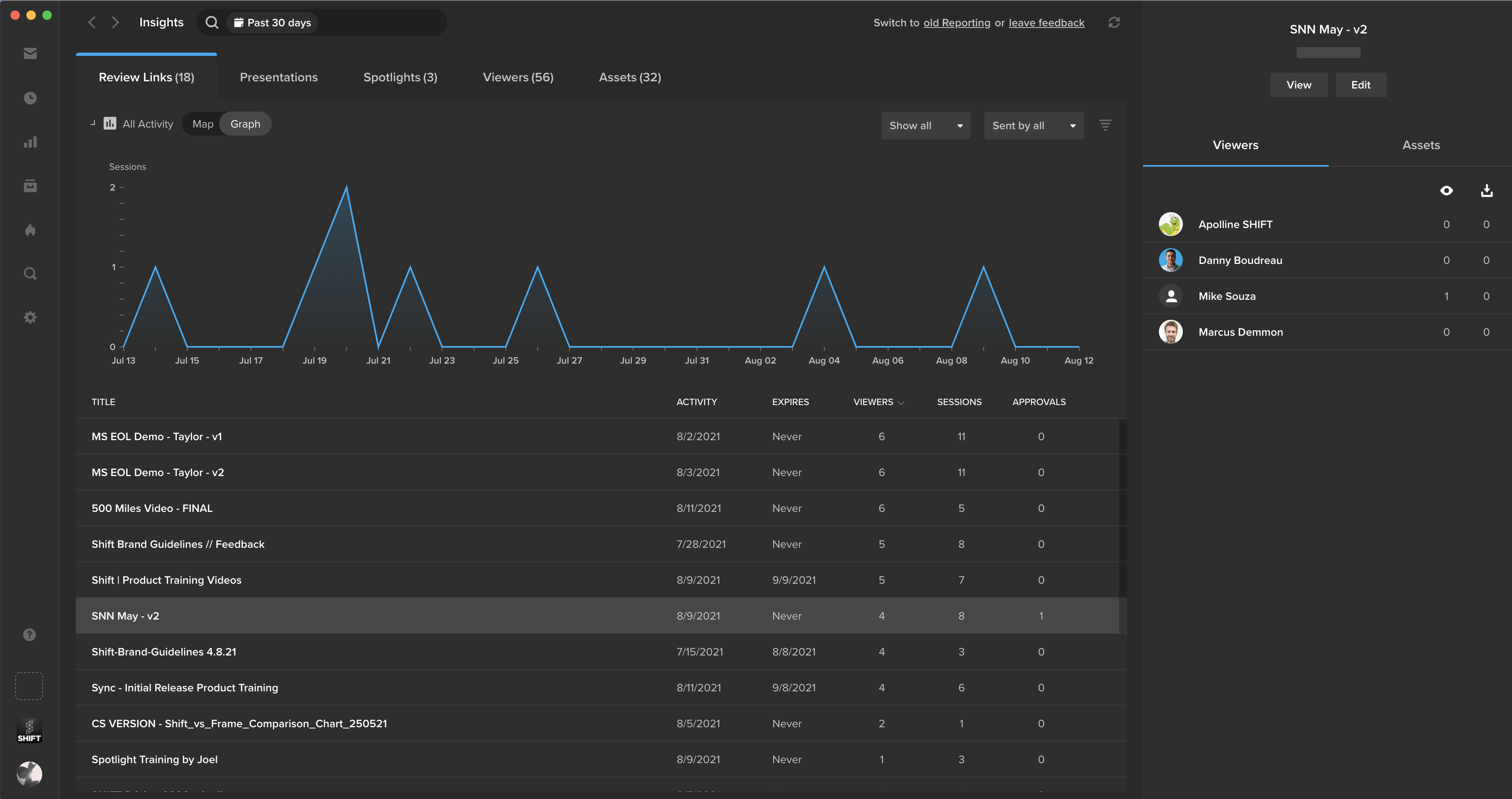The height and width of the screenshot is (799, 1512).
Task: Switch to the Spotlights (3) tab
Action: pyautogui.click(x=400, y=77)
